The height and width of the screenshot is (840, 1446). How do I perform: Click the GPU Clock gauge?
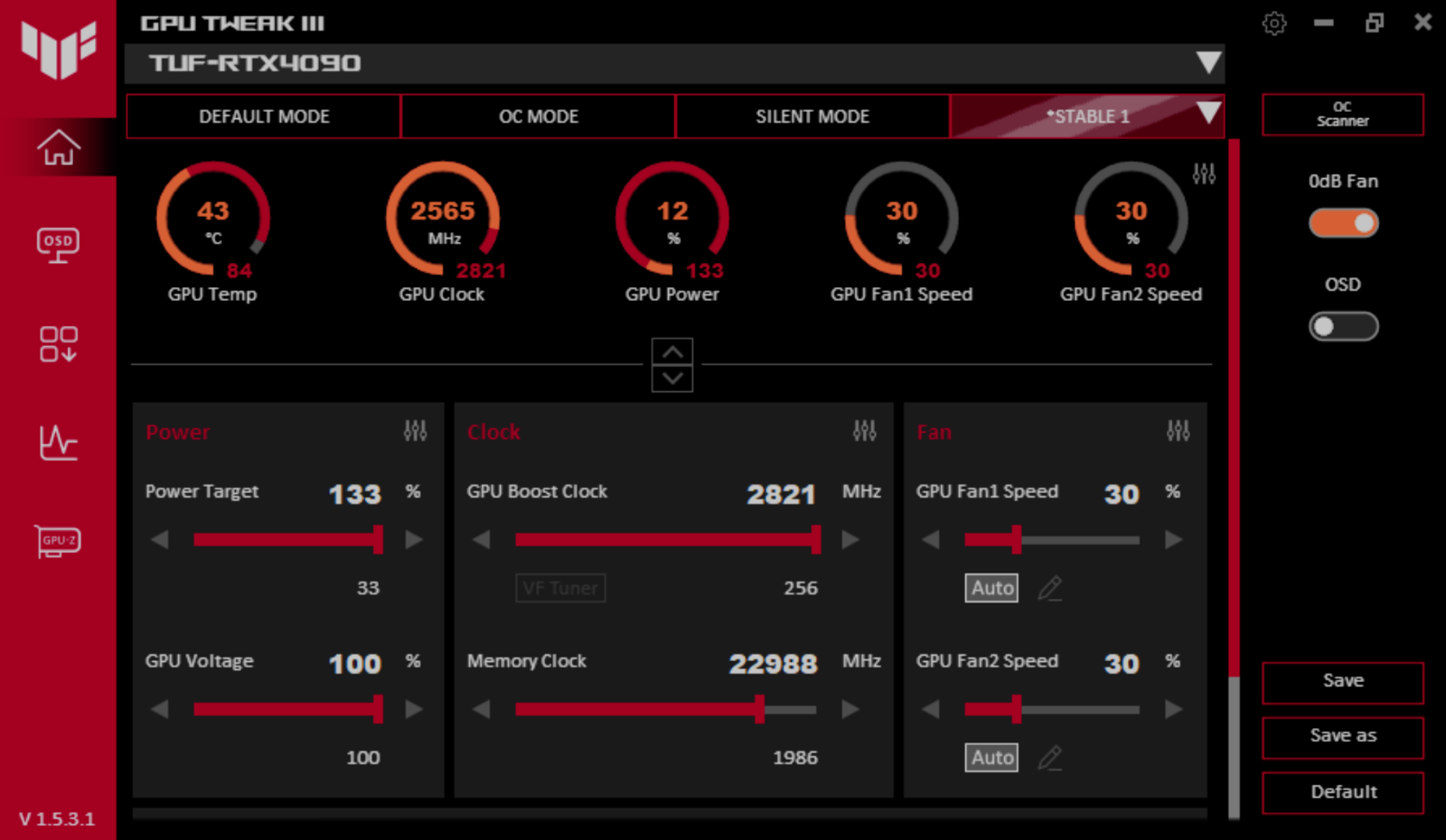click(443, 219)
